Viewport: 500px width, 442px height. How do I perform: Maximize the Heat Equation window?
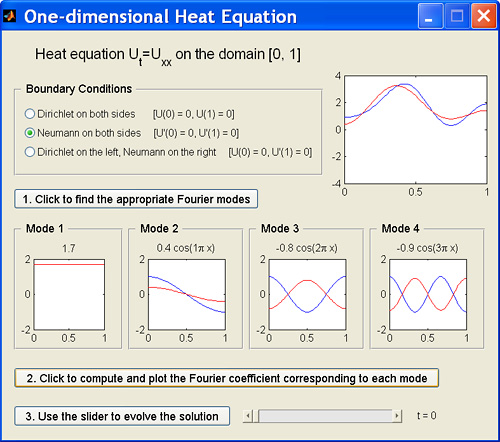(x=457, y=16)
